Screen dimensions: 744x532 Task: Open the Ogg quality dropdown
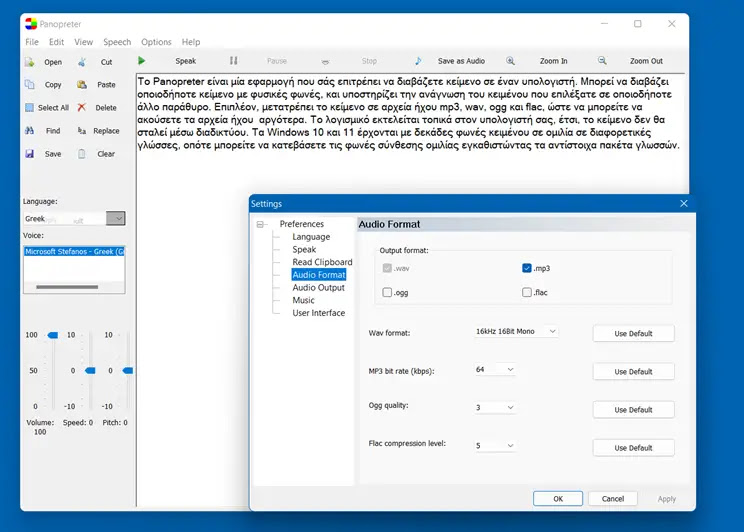click(495, 407)
